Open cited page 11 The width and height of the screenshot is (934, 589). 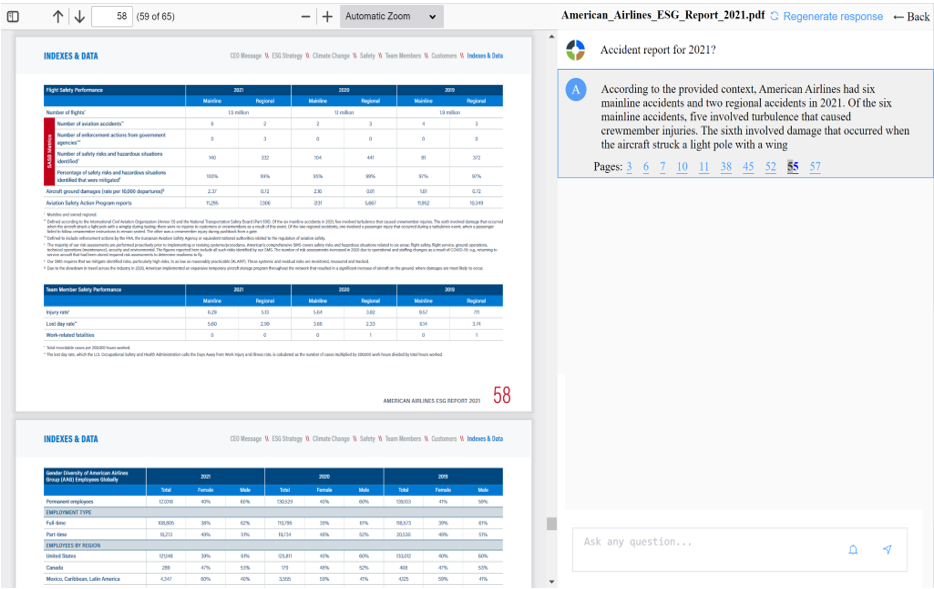click(704, 167)
